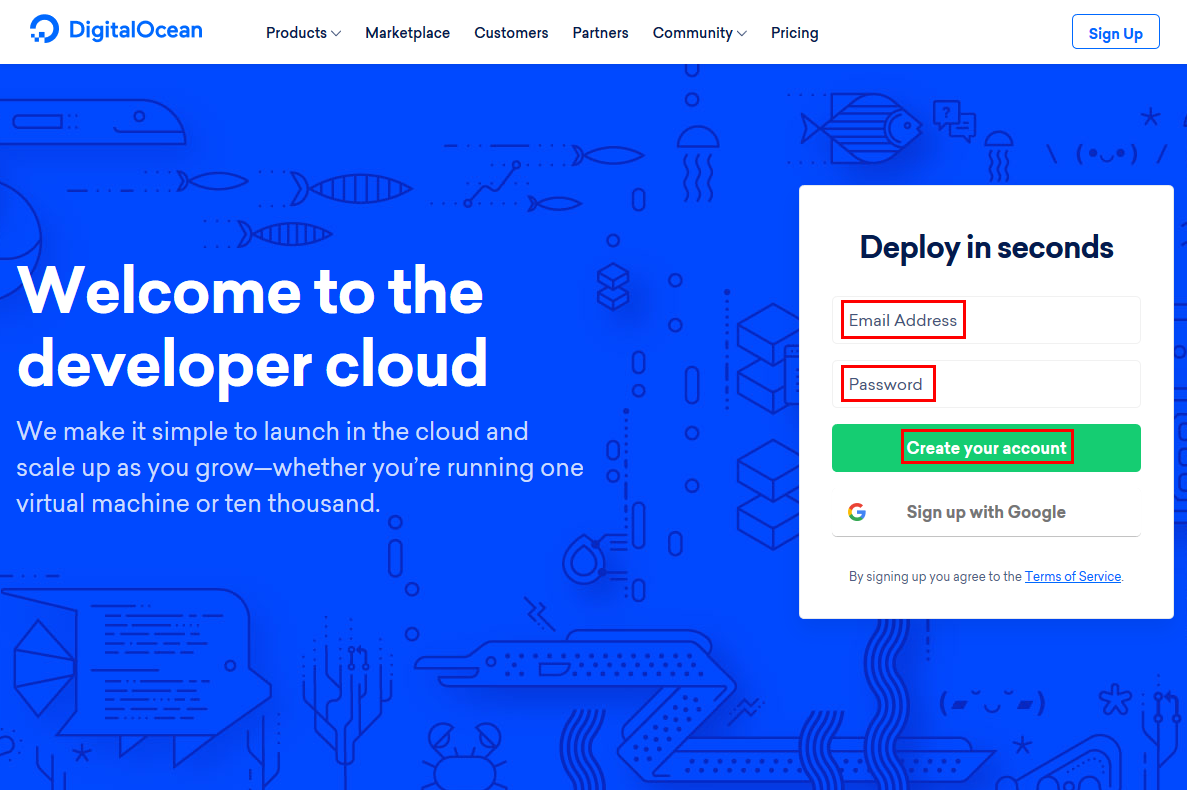Screen dimensions: 1187x790
Task: Focus the Password field
Action: point(986,384)
